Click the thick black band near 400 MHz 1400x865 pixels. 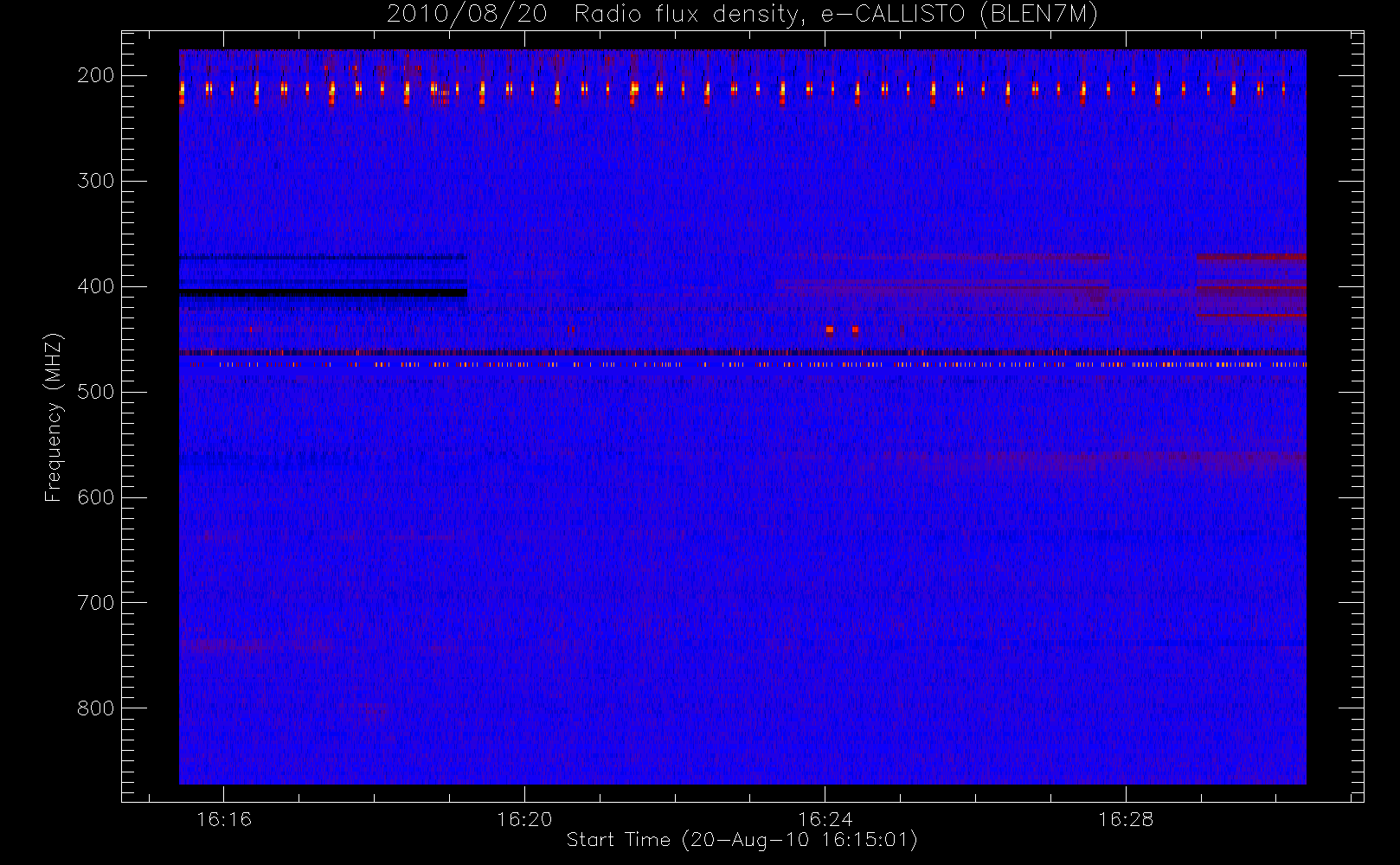coord(323,293)
